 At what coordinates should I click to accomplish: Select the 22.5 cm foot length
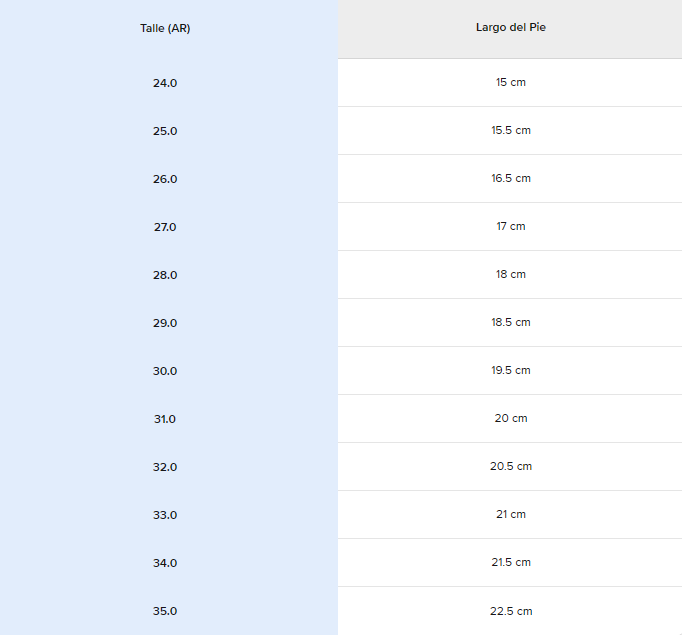pos(510,611)
